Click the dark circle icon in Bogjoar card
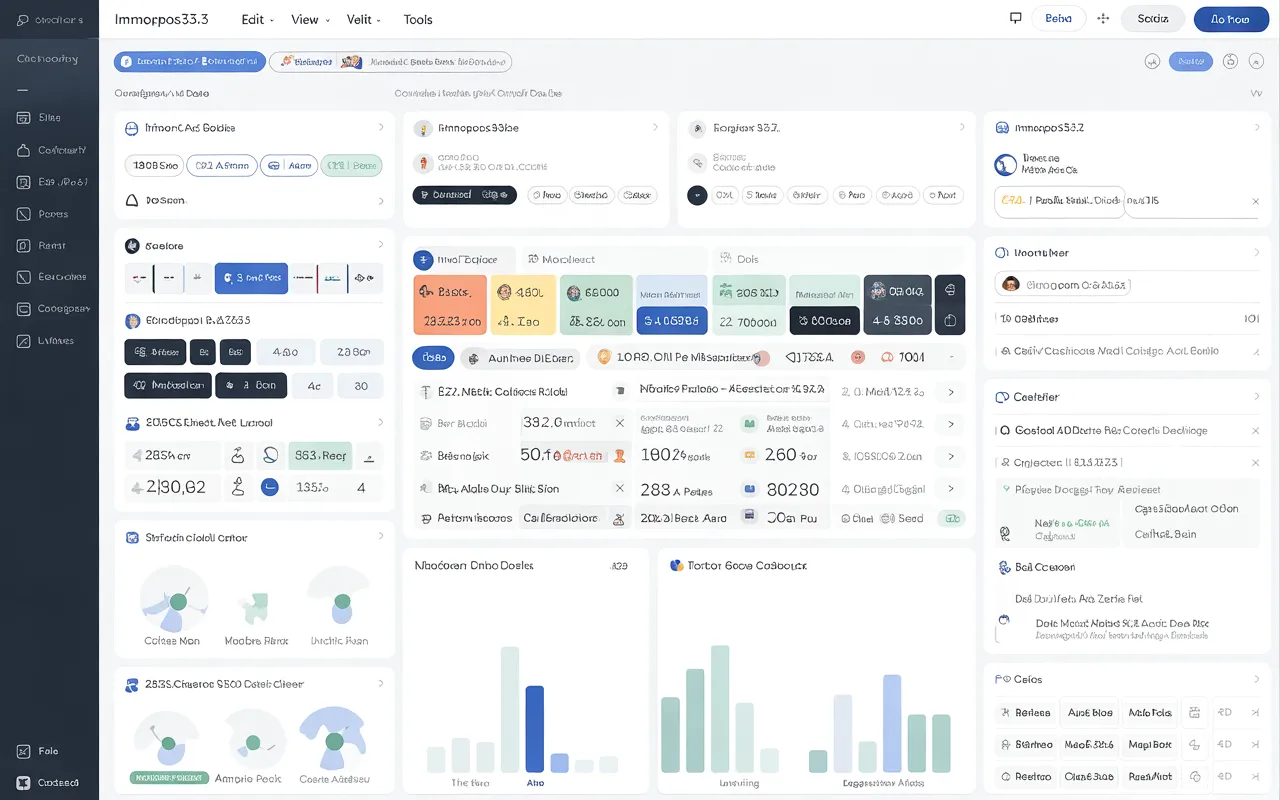This screenshot has height=800, width=1280. (x=697, y=195)
